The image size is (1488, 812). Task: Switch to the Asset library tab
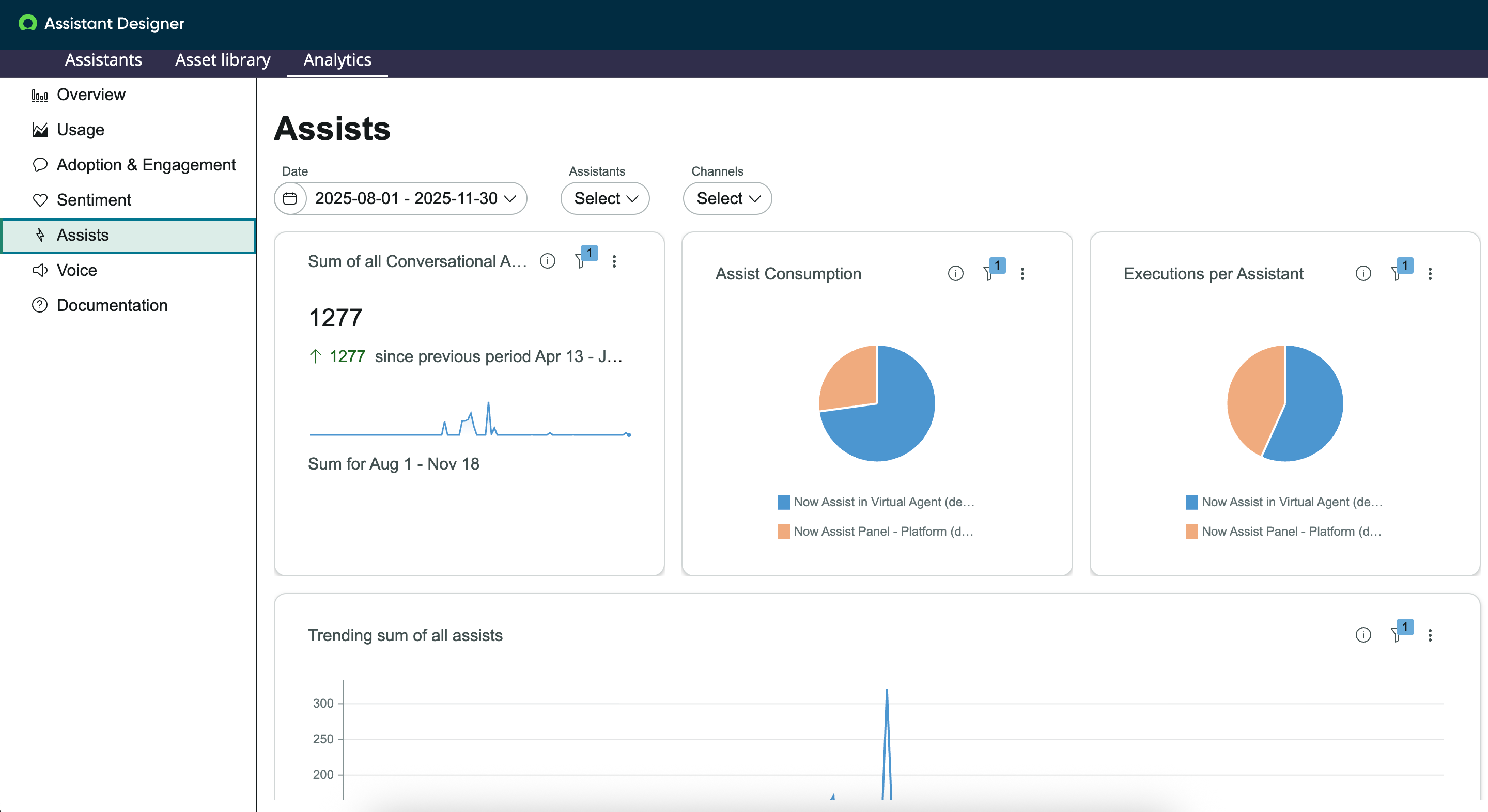[x=223, y=60]
